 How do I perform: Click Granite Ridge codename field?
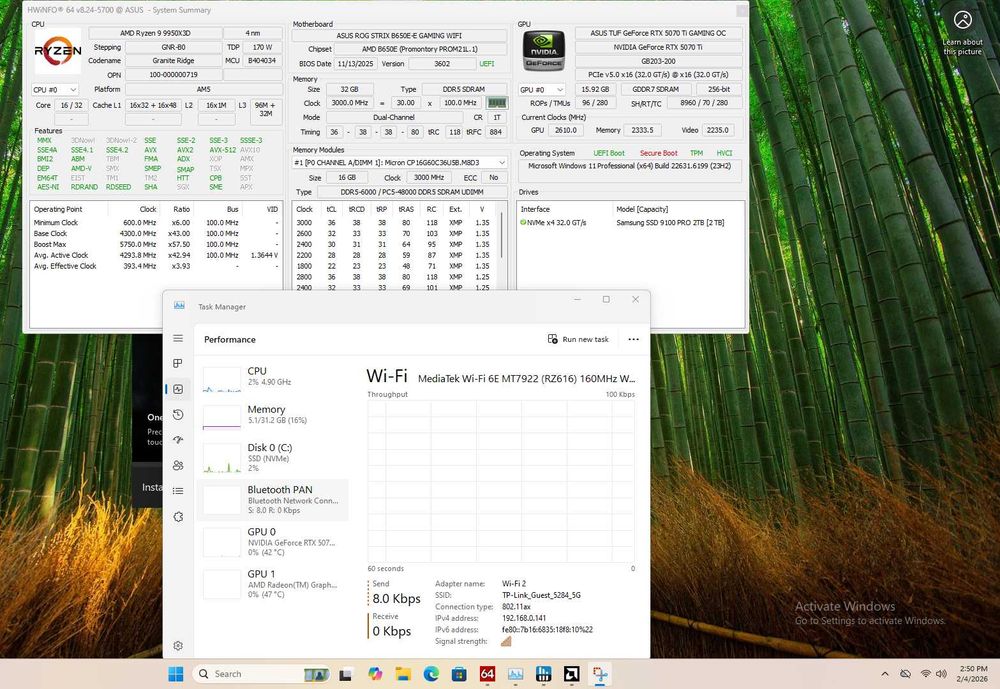(x=173, y=61)
